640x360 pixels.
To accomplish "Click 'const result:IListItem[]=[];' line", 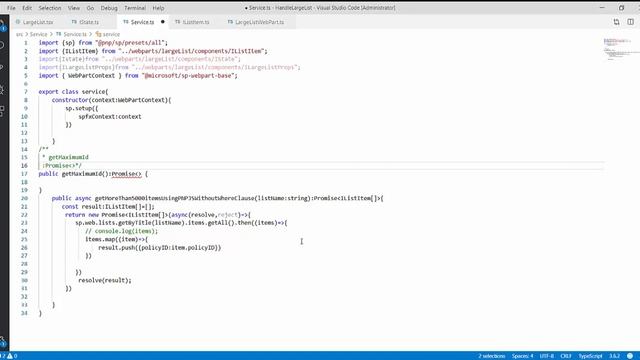I will coord(108,207).
